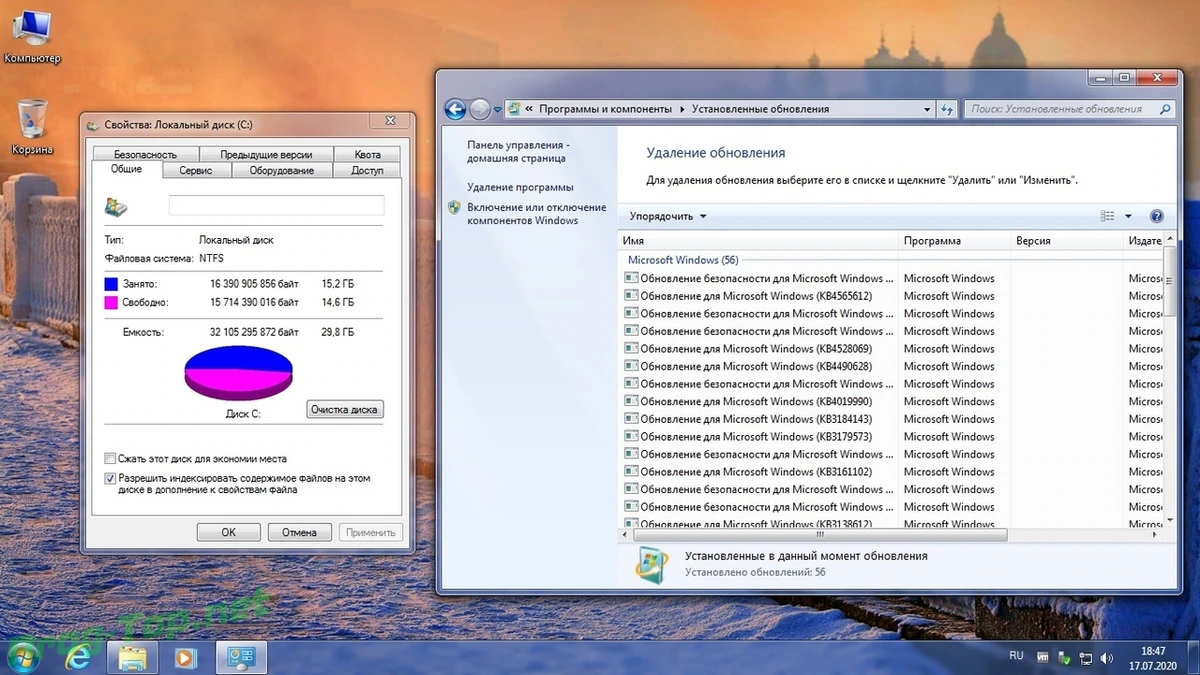Go back using the blue Back arrow
The width and height of the screenshot is (1200, 675).
455,109
